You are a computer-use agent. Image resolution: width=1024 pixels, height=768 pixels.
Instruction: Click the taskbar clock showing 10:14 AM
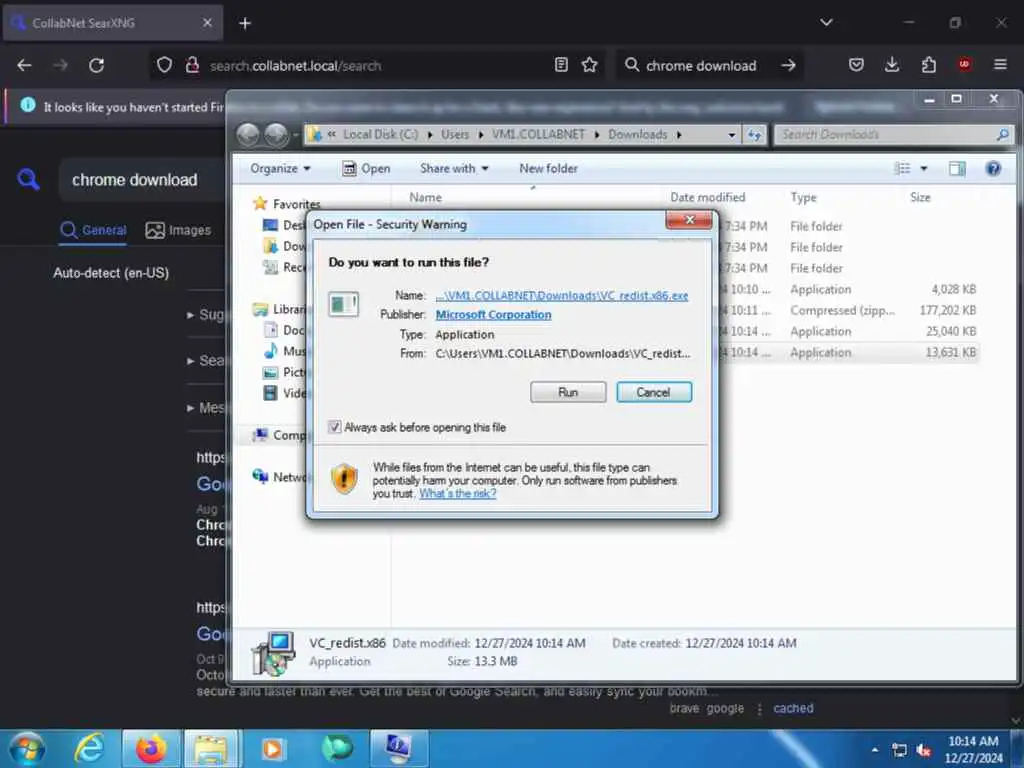tap(973, 750)
